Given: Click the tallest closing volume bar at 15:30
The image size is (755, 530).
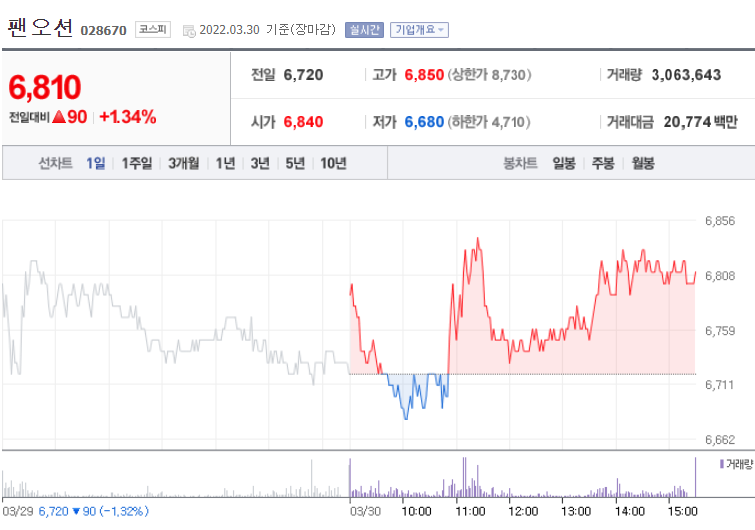Looking at the screenshot, I should point(695,477).
